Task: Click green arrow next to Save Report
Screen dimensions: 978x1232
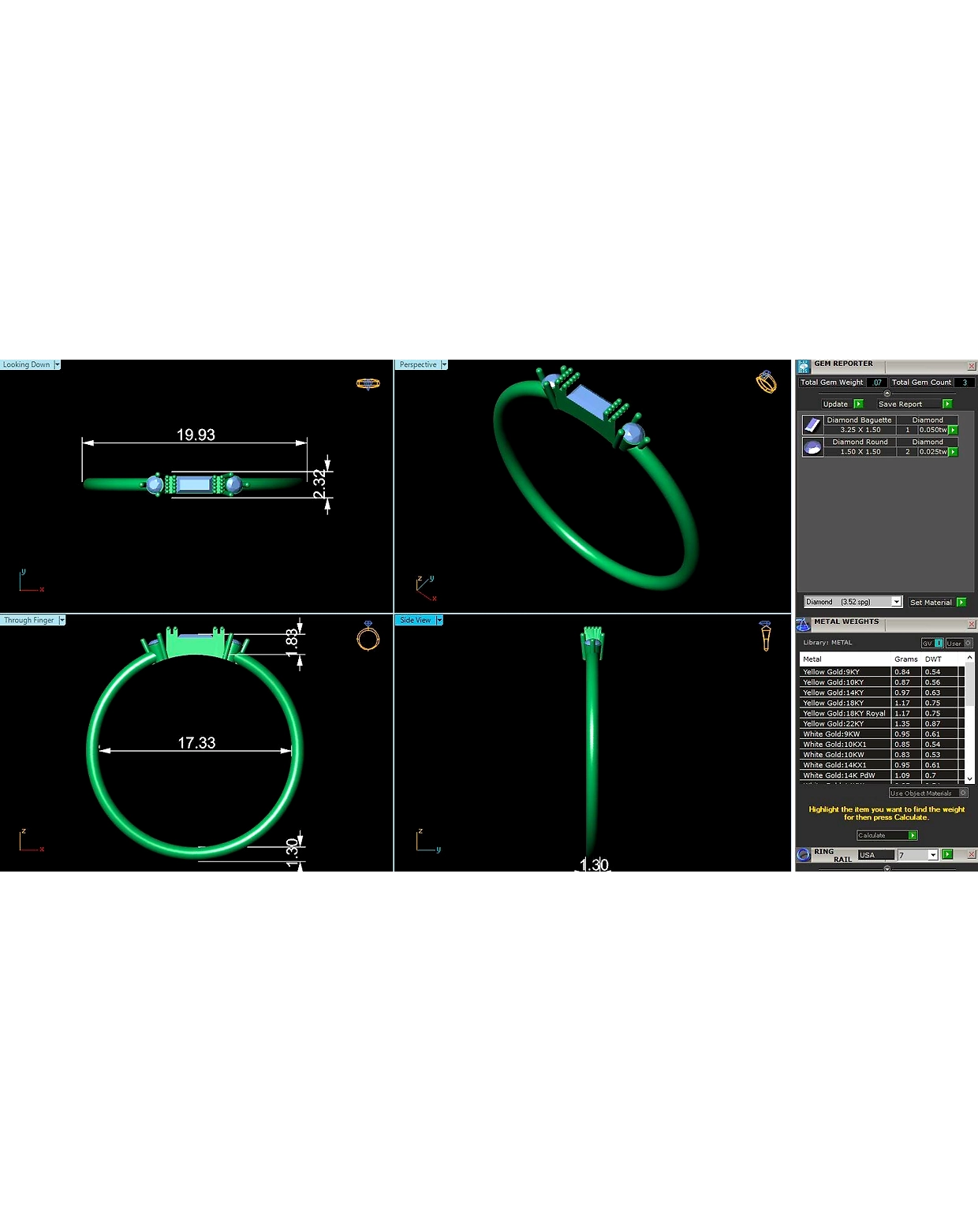Action: coord(947,404)
